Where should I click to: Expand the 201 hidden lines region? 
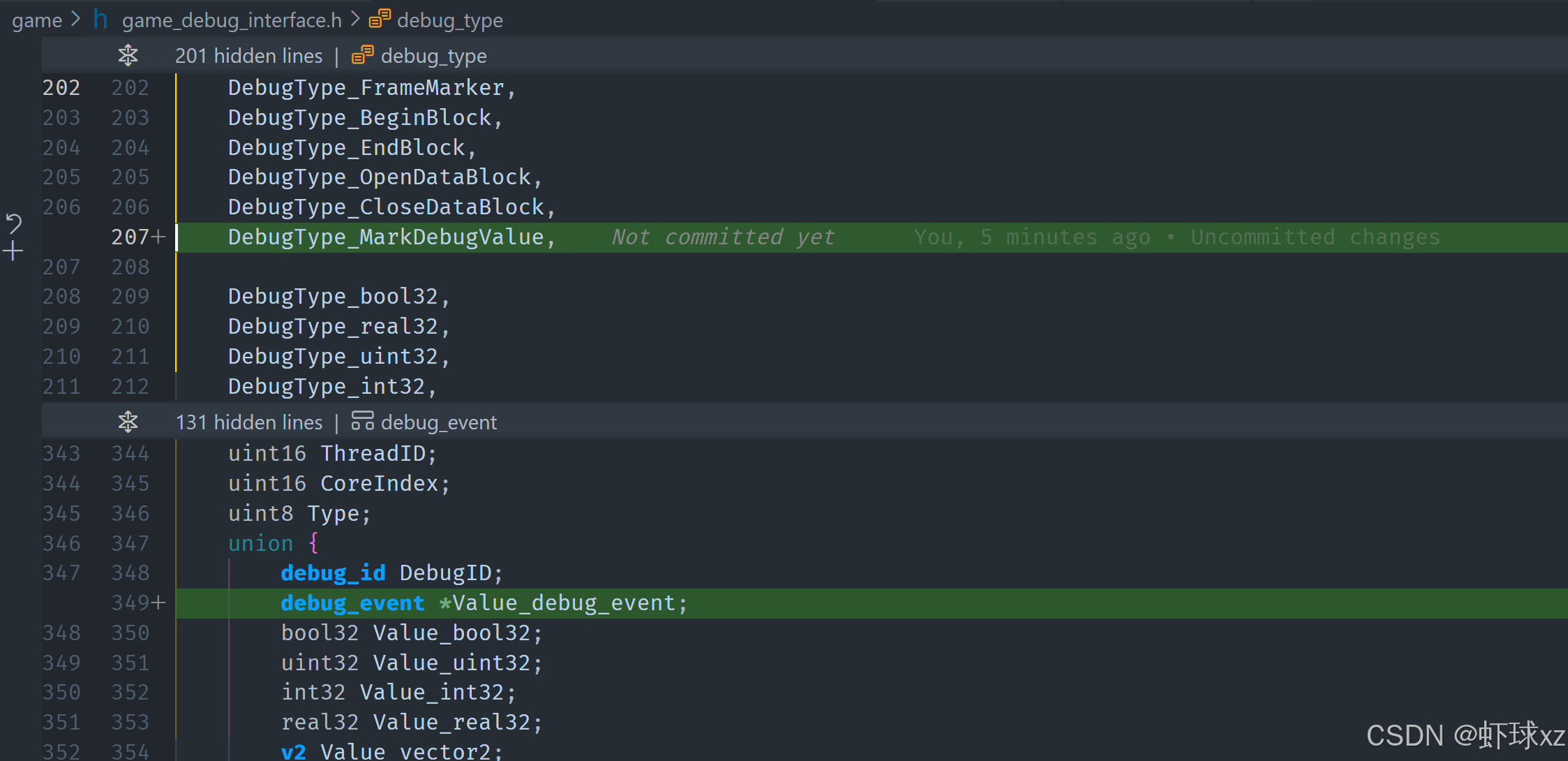pyautogui.click(x=128, y=55)
